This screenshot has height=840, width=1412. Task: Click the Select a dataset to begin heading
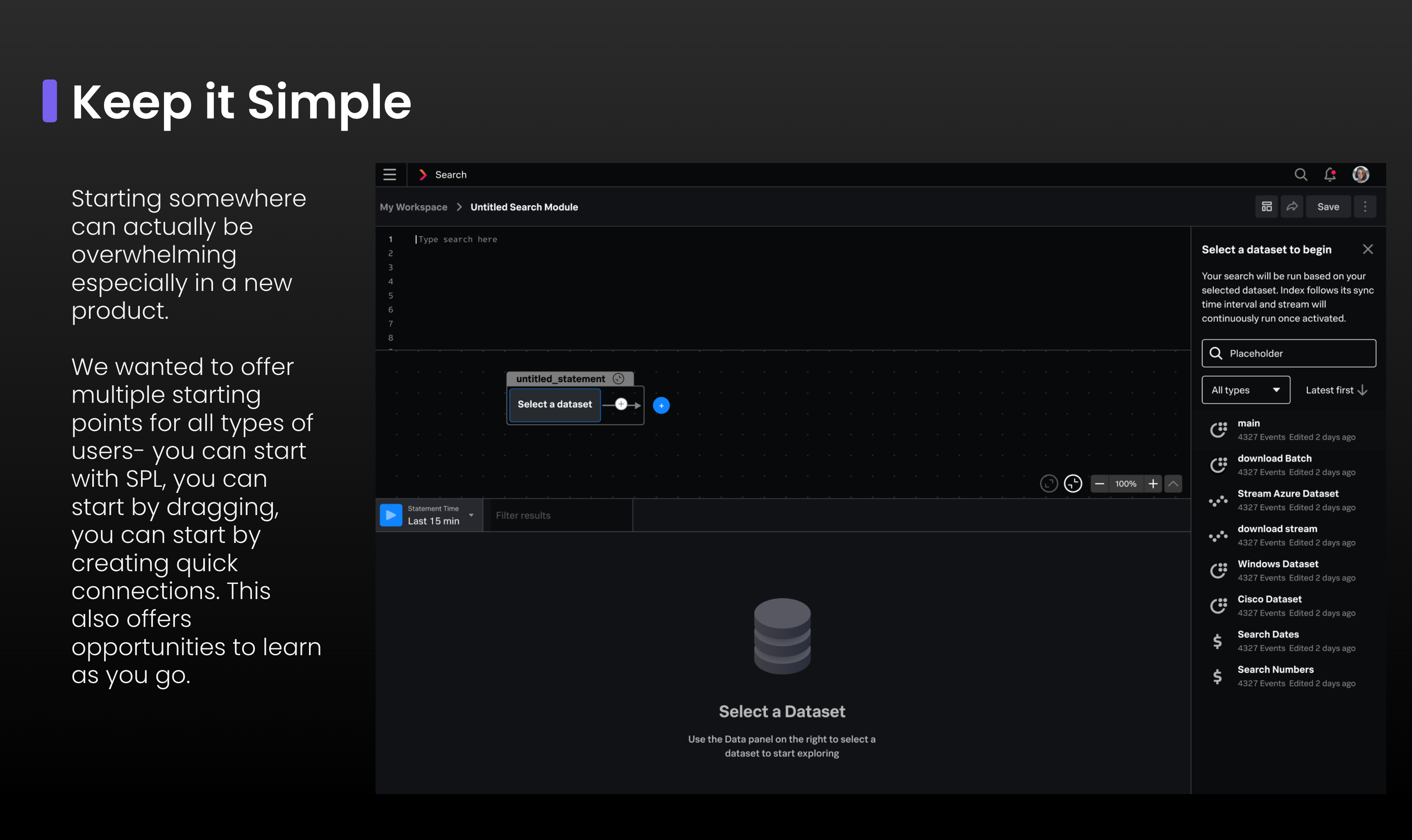pyautogui.click(x=1267, y=250)
